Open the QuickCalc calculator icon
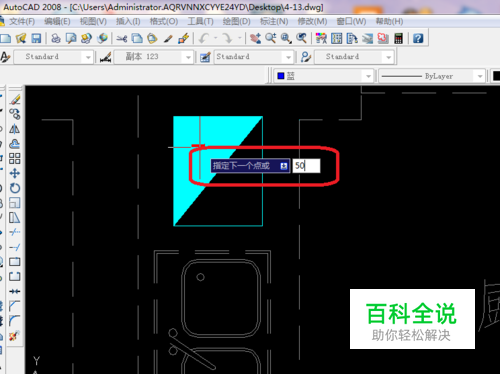 398,38
